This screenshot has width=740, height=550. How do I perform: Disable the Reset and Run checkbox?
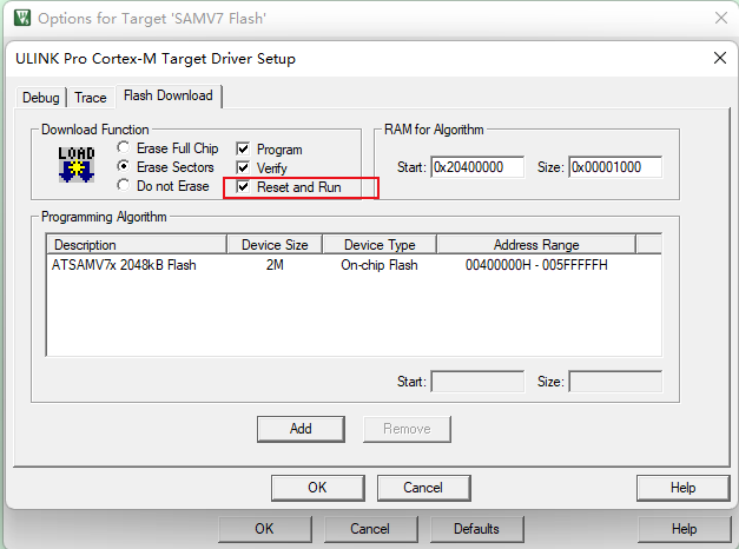click(x=243, y=187)
